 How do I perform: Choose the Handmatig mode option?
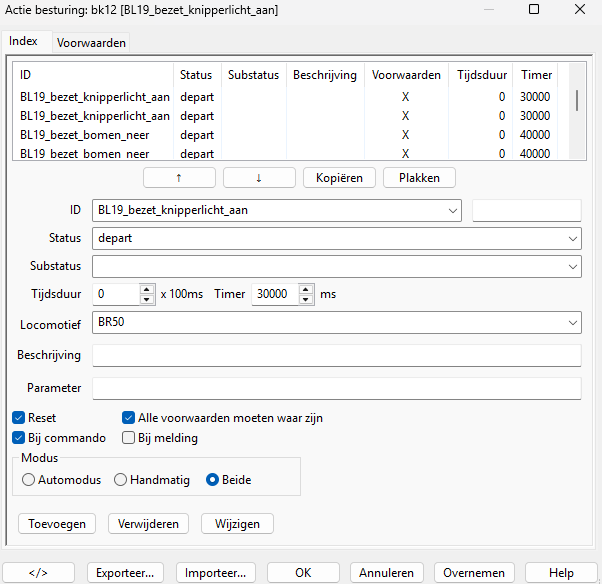coord(121,480)
